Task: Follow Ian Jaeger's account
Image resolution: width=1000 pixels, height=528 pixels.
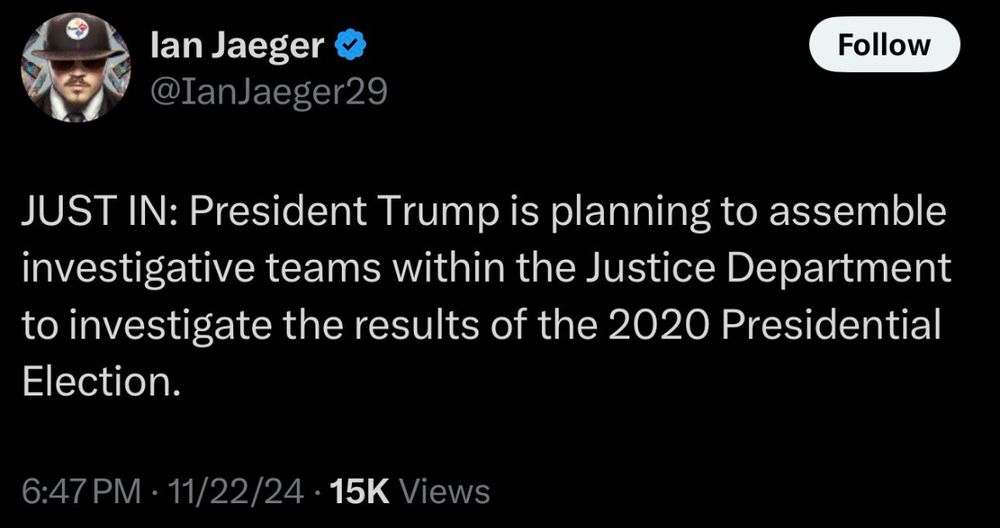Action: pyautogui.click(x=884, y=44)
